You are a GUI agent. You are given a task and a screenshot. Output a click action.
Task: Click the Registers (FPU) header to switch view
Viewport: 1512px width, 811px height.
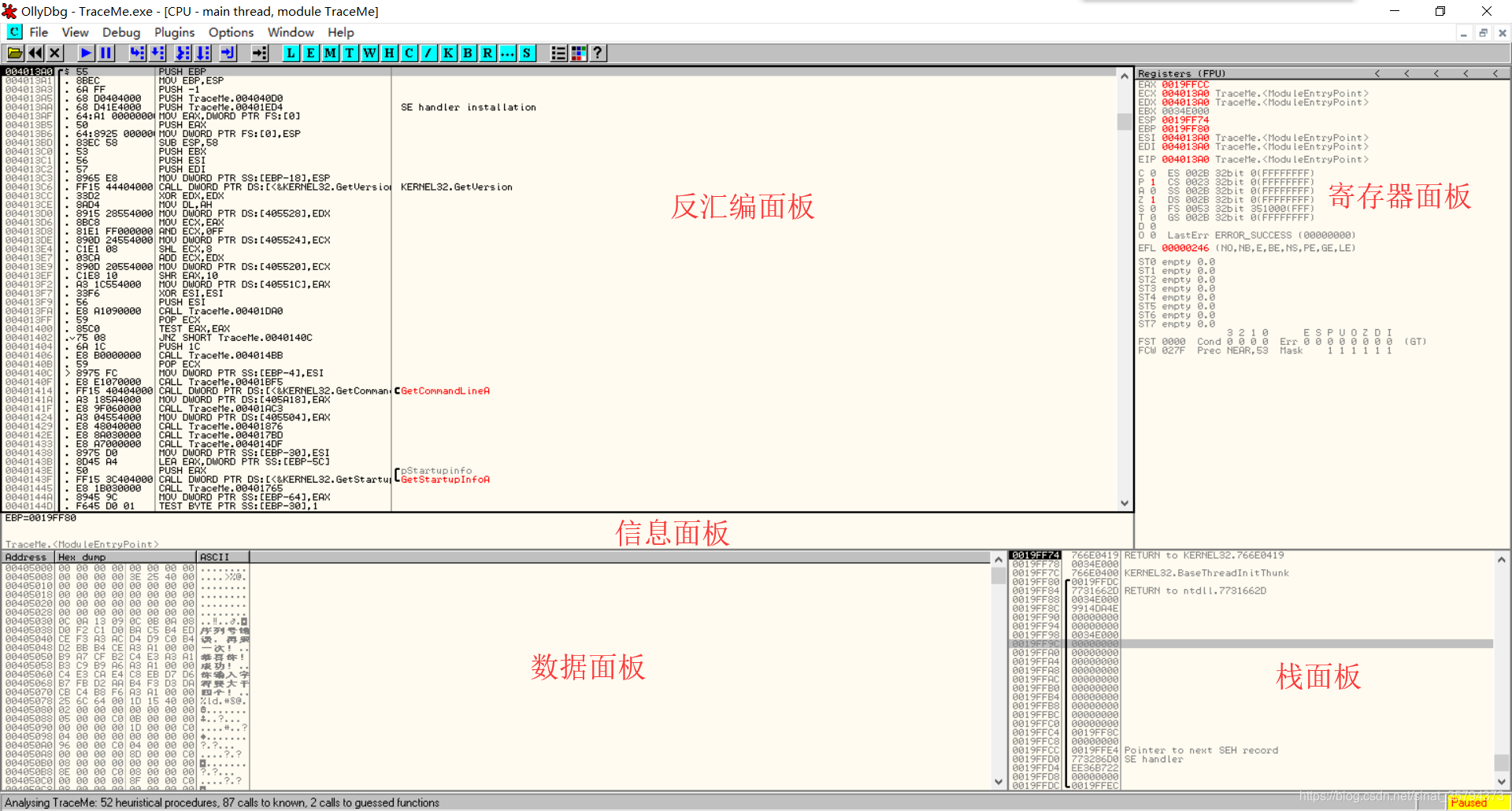click(x=1182, y=73)
